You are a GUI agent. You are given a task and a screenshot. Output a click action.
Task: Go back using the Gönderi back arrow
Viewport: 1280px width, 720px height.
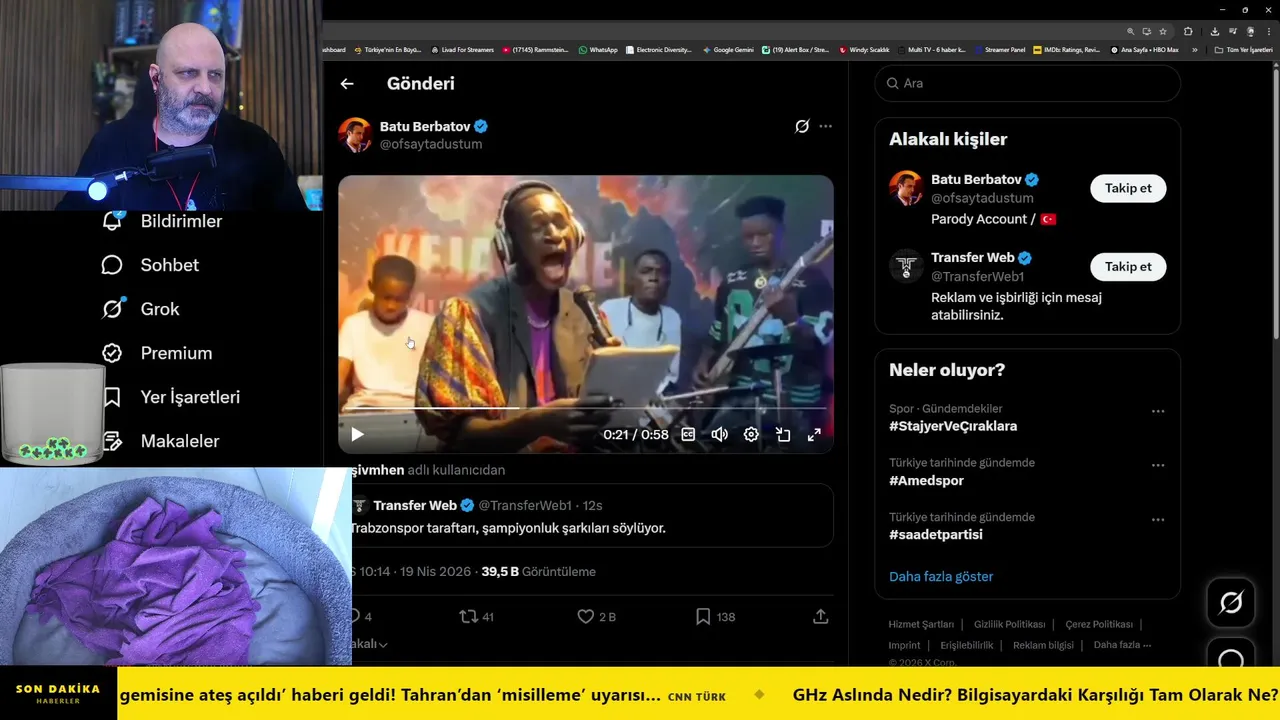point(347,84)
